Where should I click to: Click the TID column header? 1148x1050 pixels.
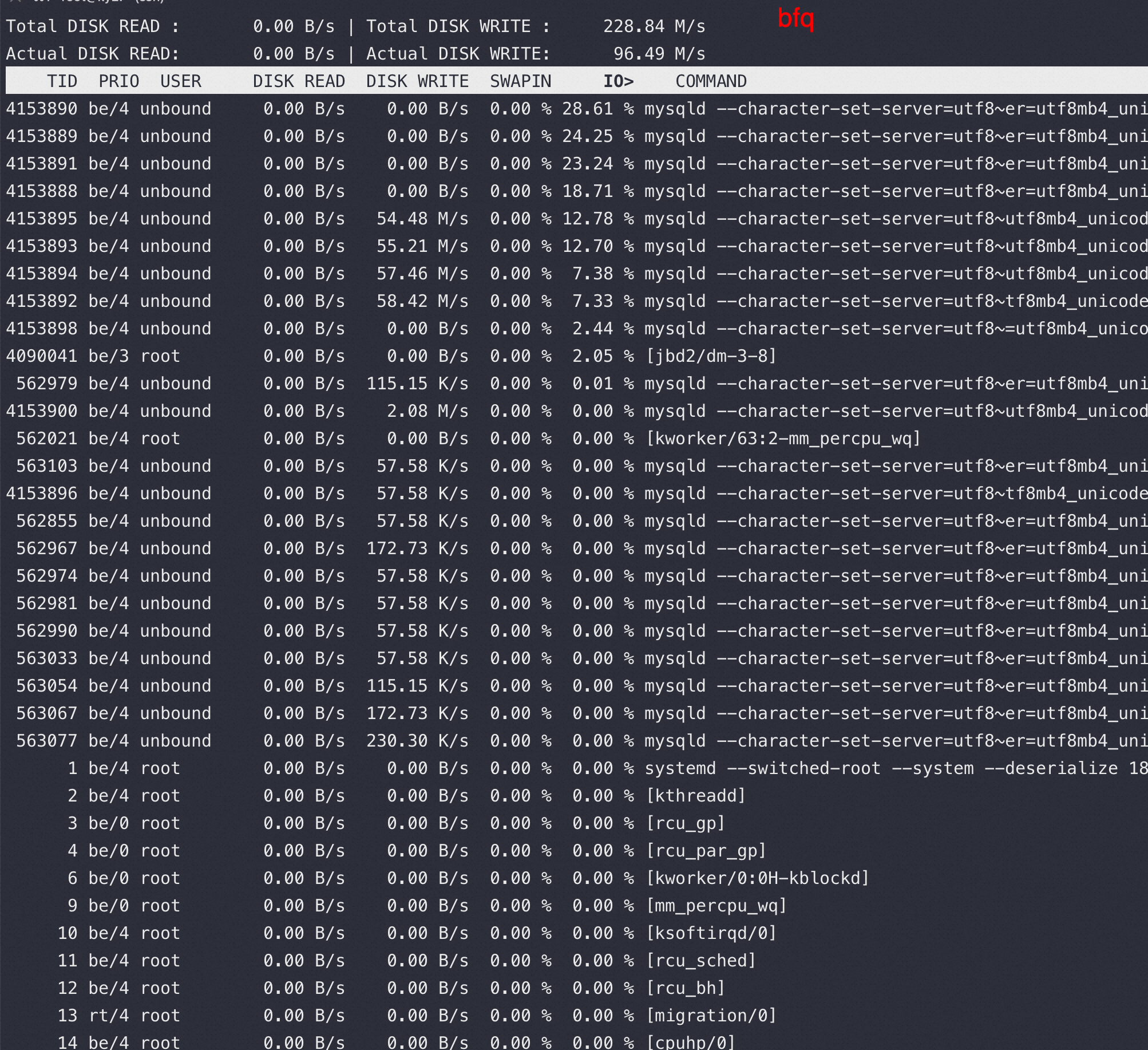click(62, 81)
